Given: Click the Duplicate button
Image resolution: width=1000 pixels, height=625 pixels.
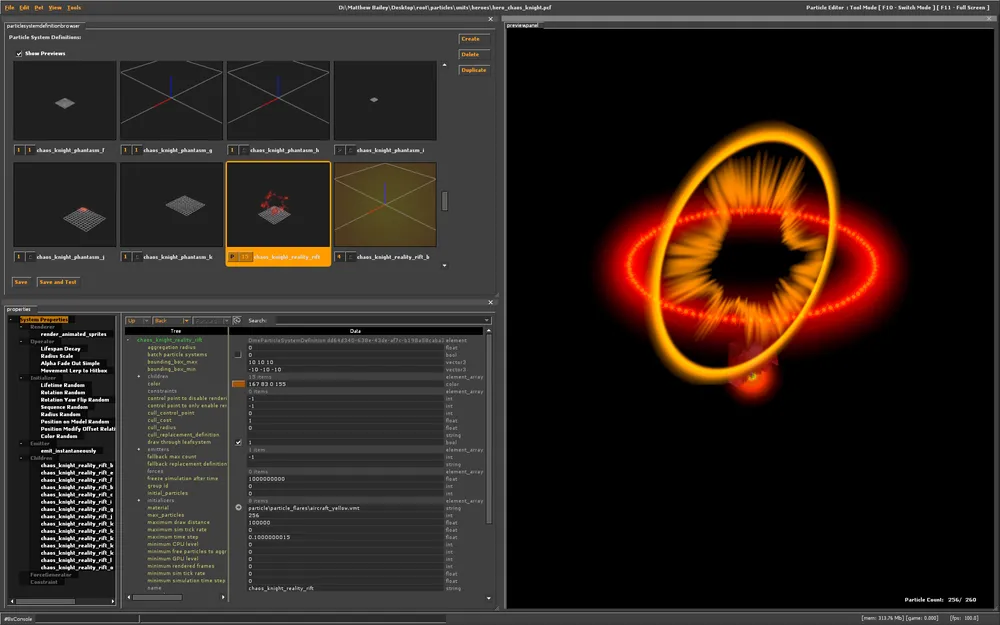Looking at the screenshot, I should coord(473,70).
